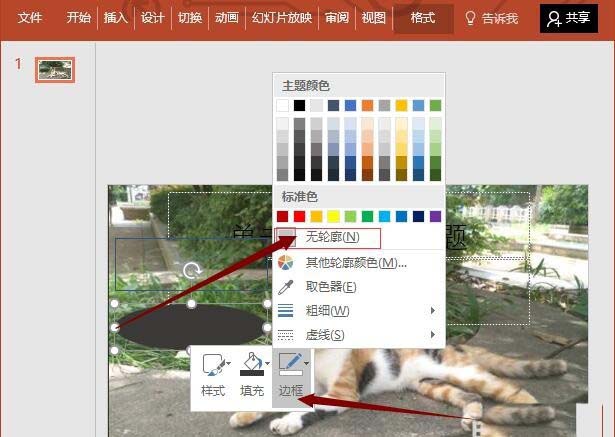
Task: Select the dark ellipse shape
Action: point(191,327)
